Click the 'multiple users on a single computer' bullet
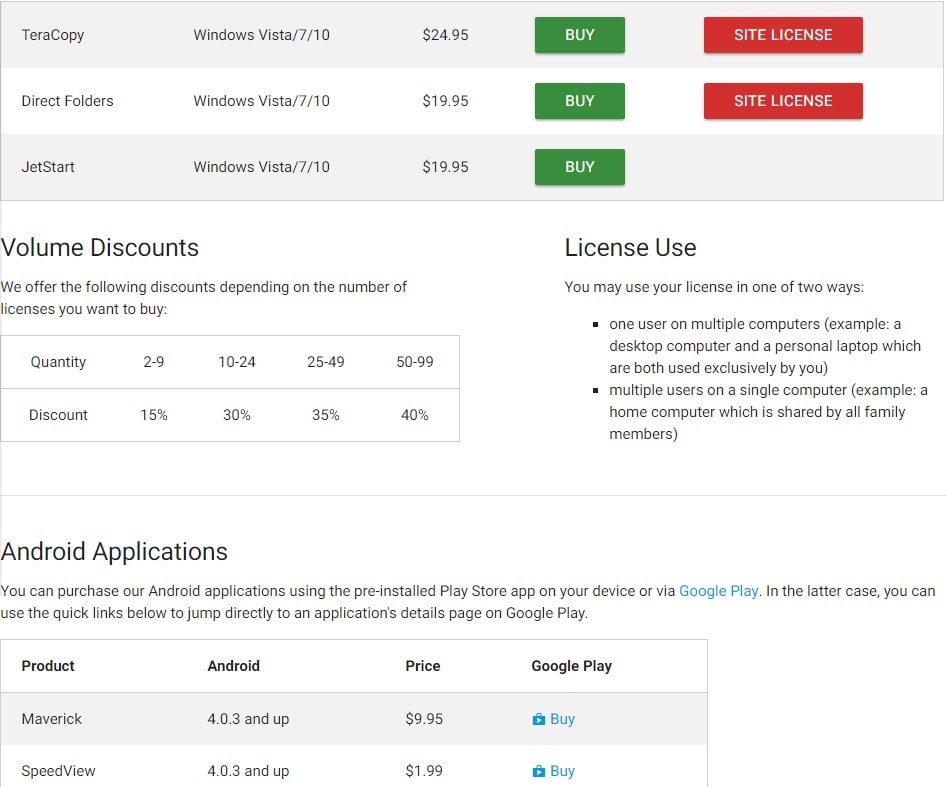The image size is (946, 787). click(768, 412)
